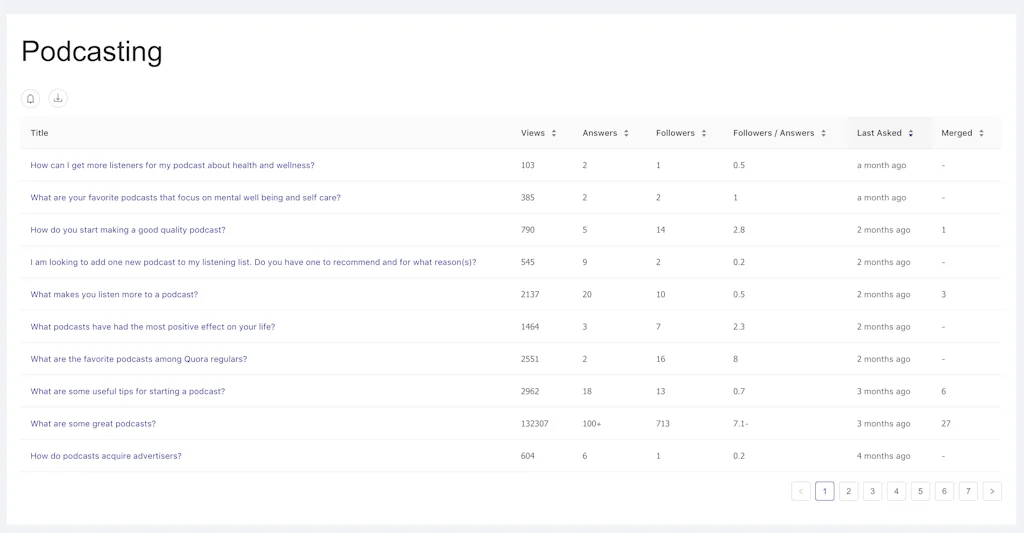Viewport: 1024px width, 533px height.
Task: Open 'What makes you listen more to a podcast?'
Action: (x=114, y=295)
